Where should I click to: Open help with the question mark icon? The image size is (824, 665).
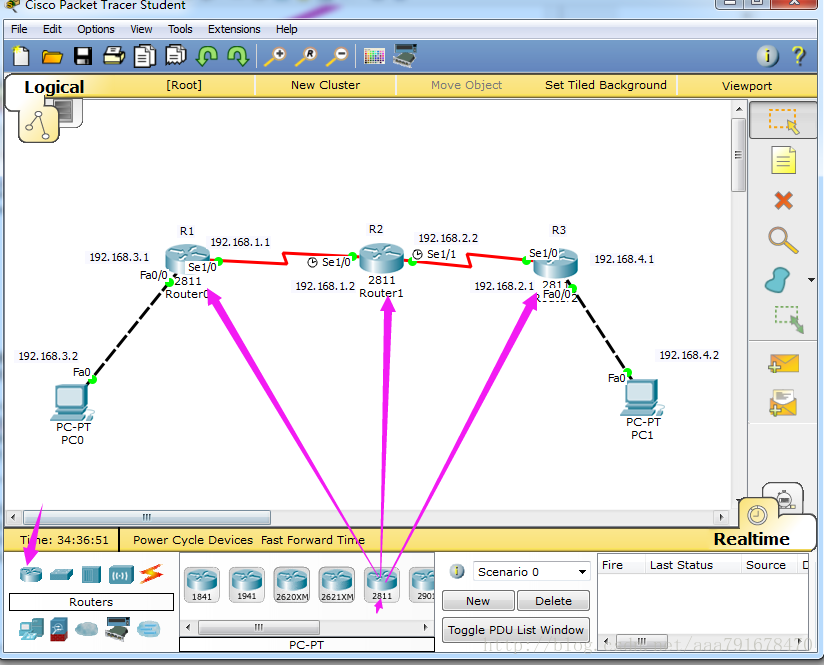(x=799, y=56)
